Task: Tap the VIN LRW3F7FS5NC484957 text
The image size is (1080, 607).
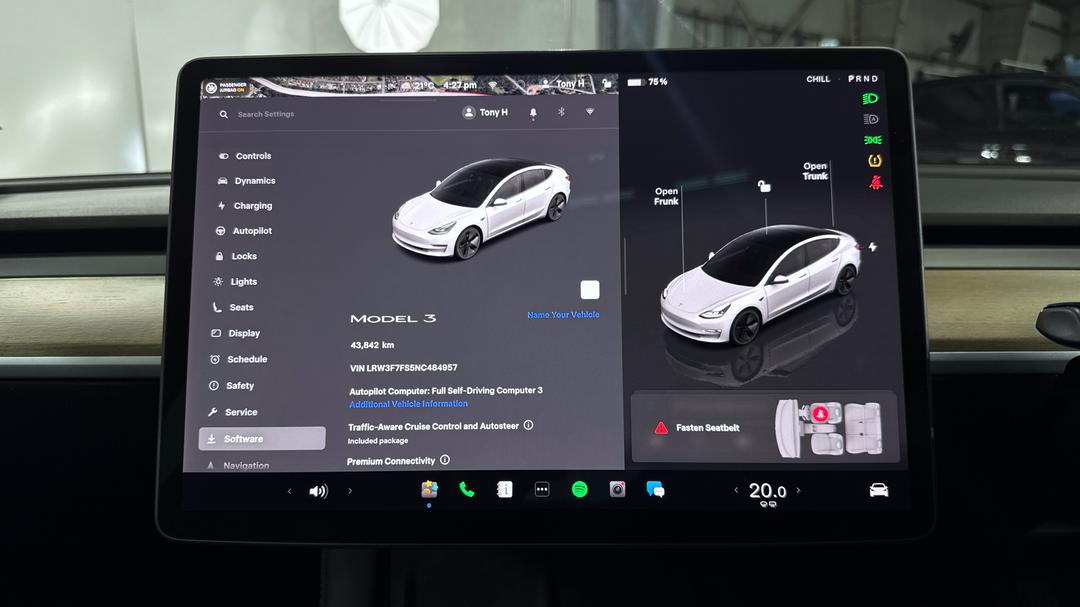Action: pos(403,368)
